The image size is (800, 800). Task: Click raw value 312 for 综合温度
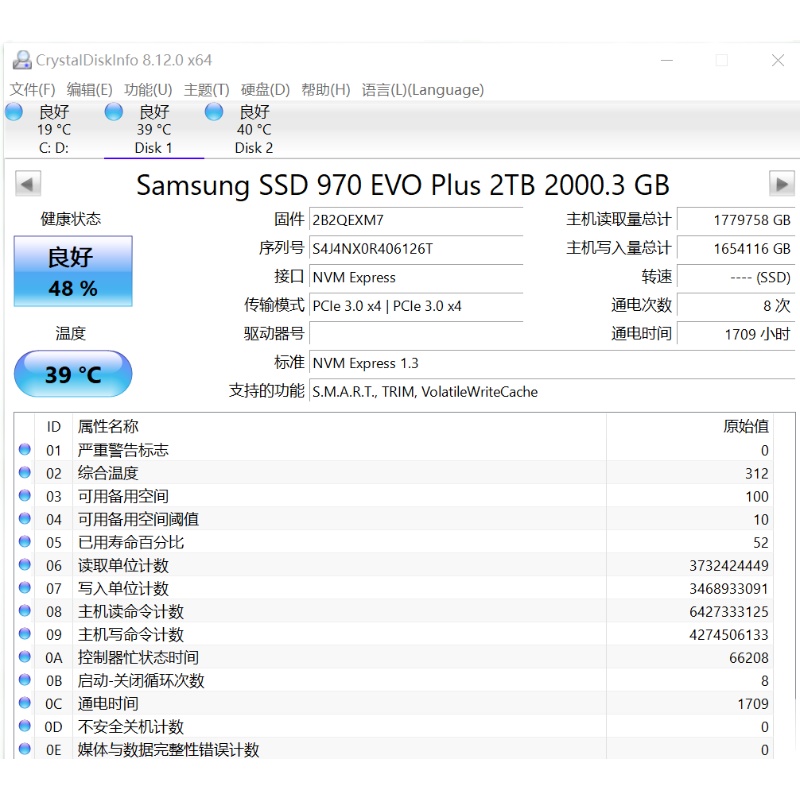click(757, 473)
